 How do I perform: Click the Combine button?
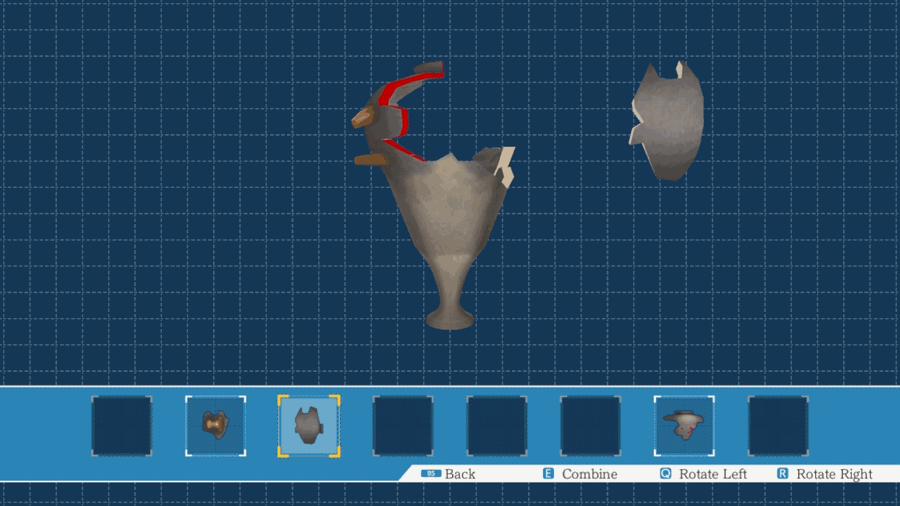point(580,474)
